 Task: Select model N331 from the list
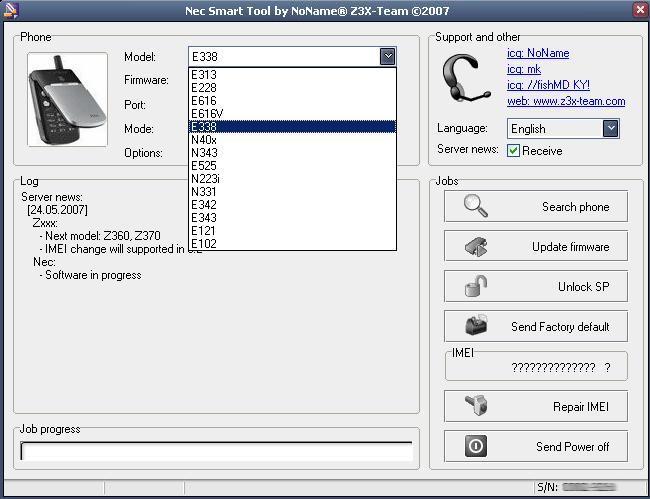tap(292, 191)
